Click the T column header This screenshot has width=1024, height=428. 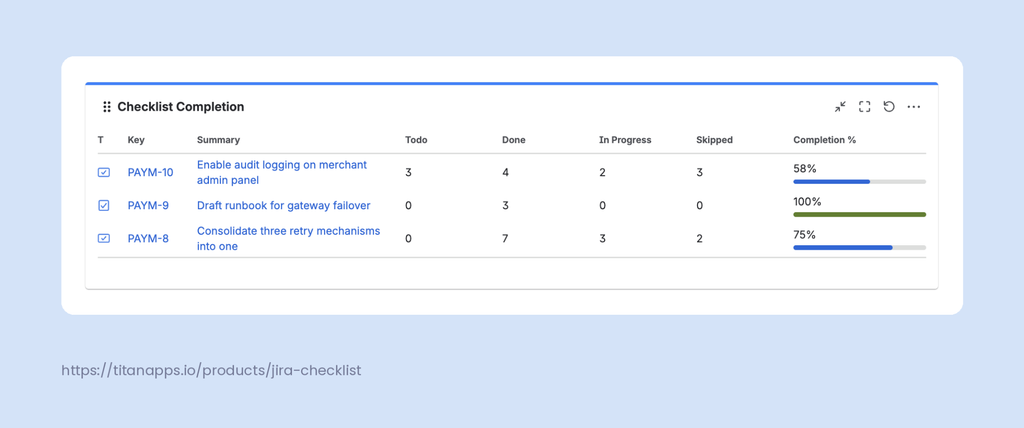click(101, 140)
